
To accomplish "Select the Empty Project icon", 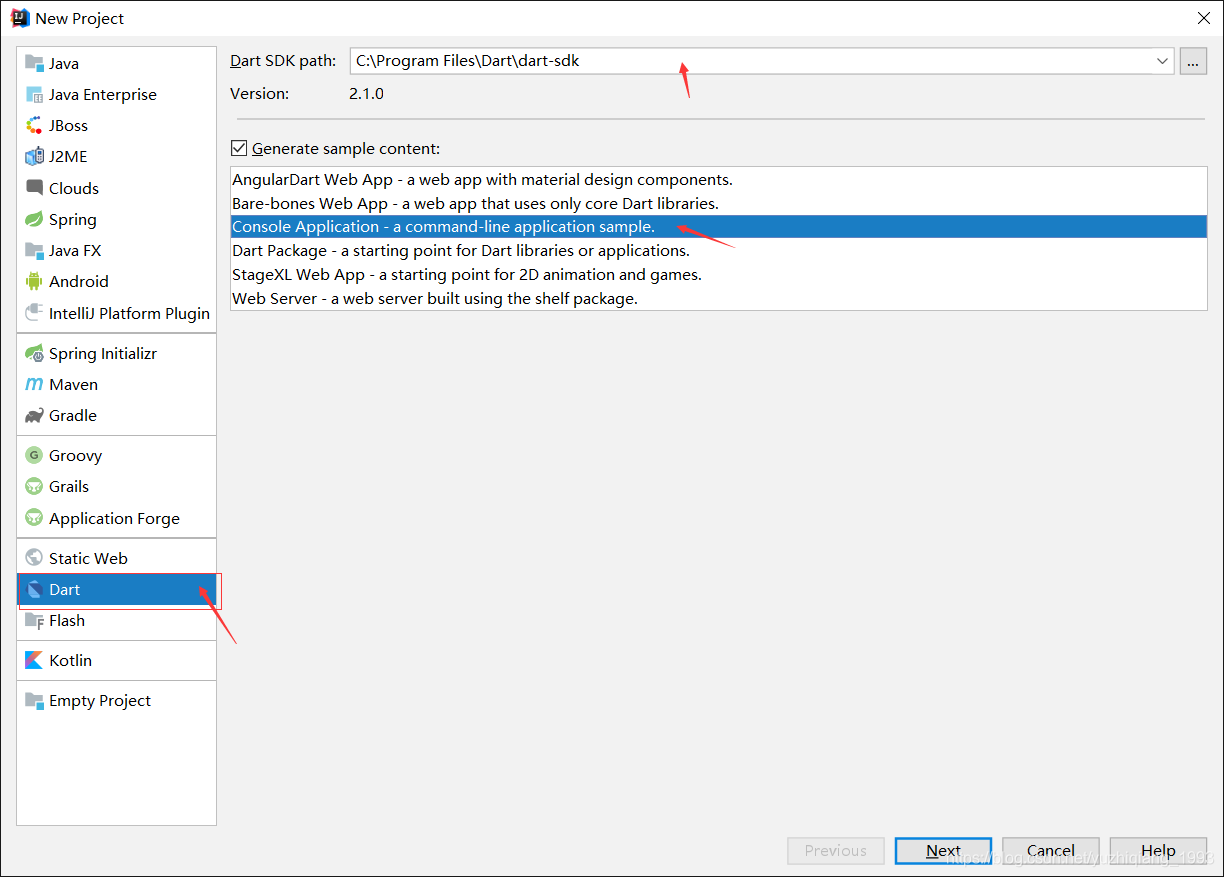I will point(34,700).
